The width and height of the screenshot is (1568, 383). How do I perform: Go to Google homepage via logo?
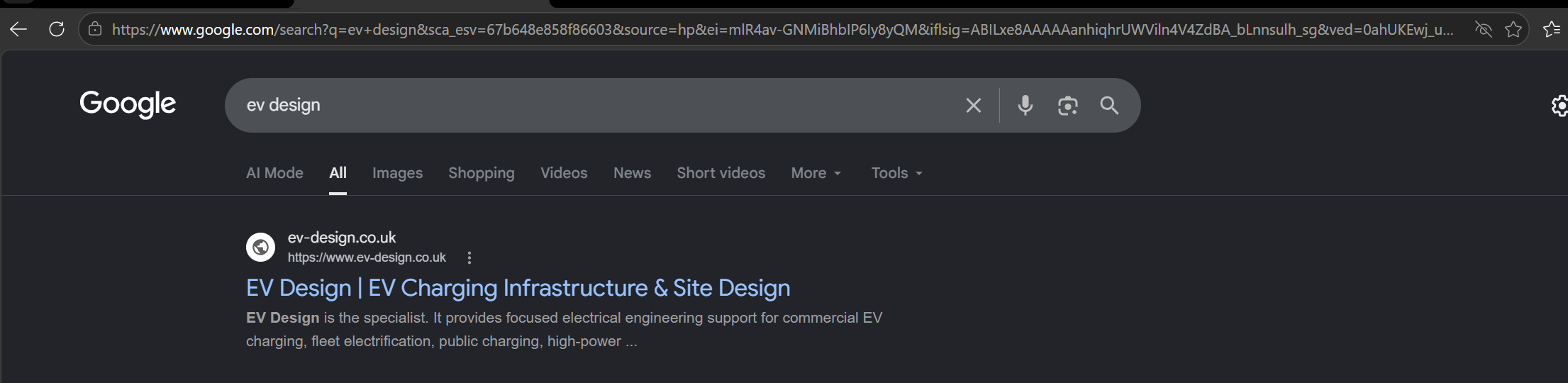(128, 104)
